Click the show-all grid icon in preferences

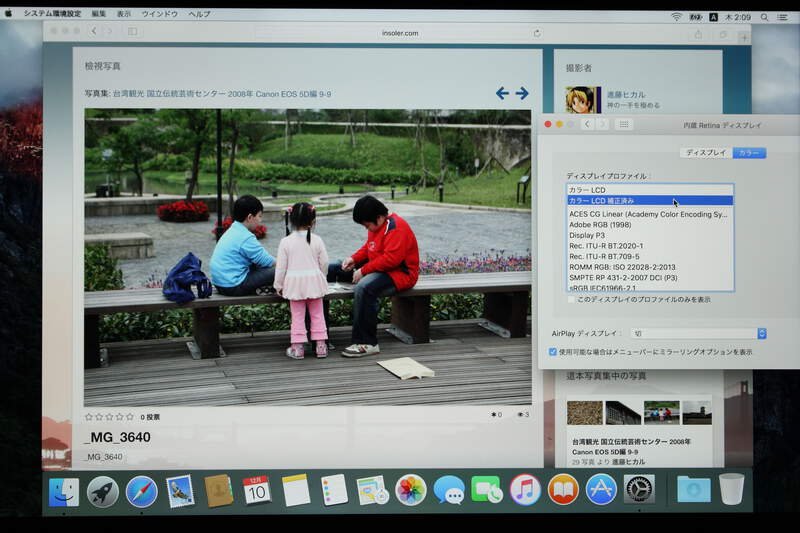pyautogui.click(x=624, y=124)
